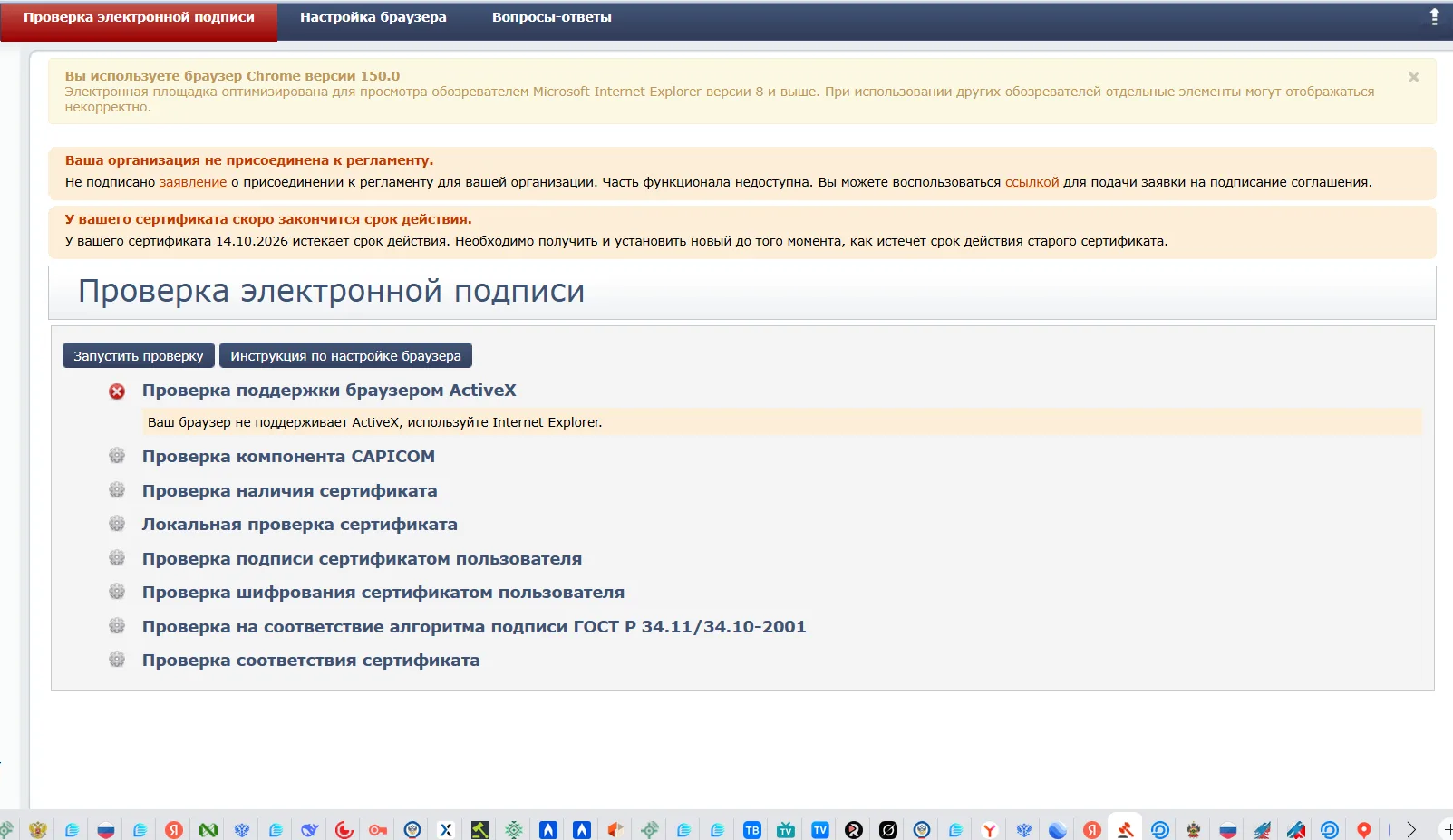Open the Вопросы-ответы menu item
Viewport: 1453px width, 840px height.
click(x=551, y=17)
